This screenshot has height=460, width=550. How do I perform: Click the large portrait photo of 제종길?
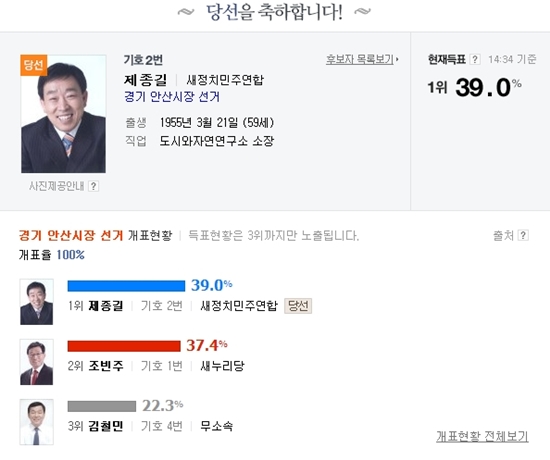click(x=63, y=114)
